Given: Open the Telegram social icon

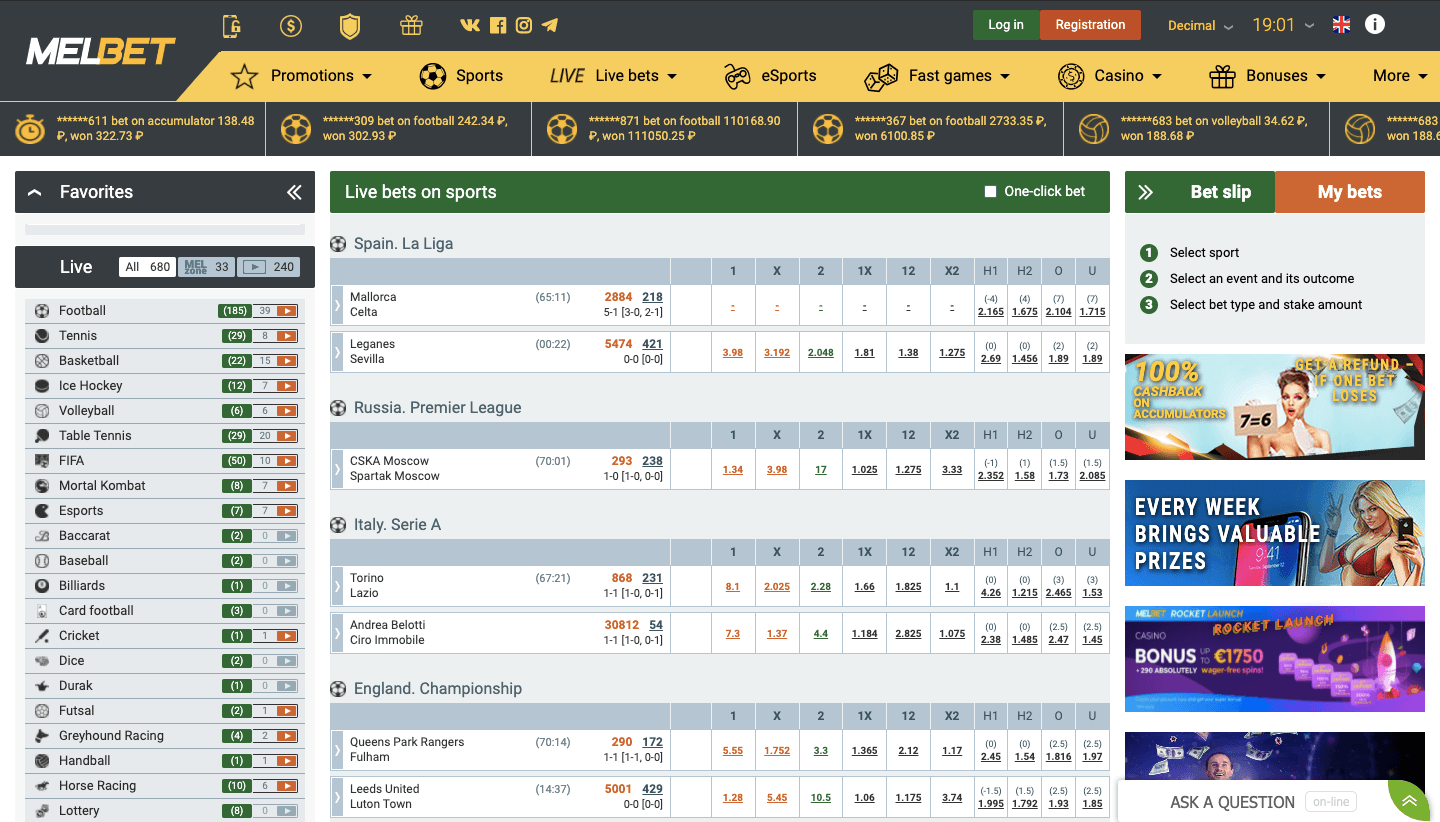Looking at the screenshot, I should pyautogui.click(x=550, y=26).
